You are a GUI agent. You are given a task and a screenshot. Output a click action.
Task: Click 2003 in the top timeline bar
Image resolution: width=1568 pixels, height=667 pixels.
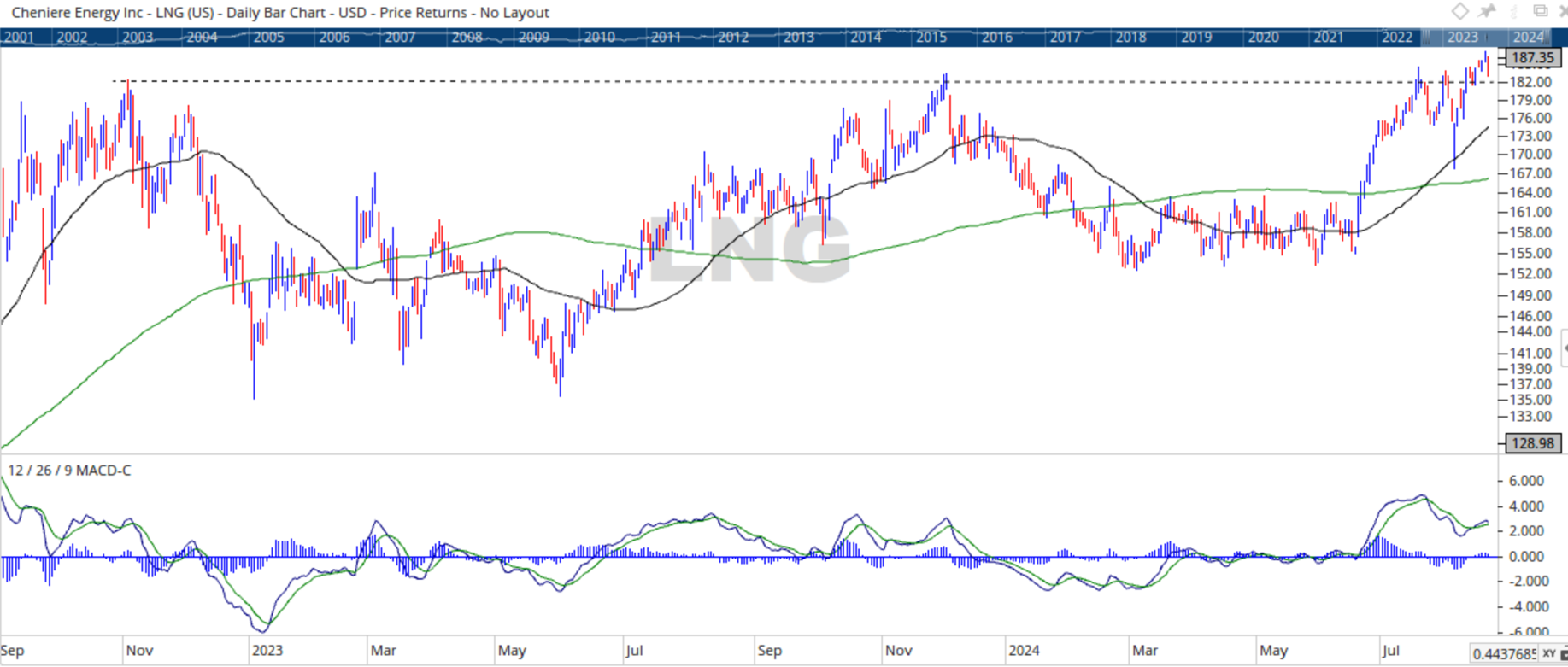coord(138,37)
